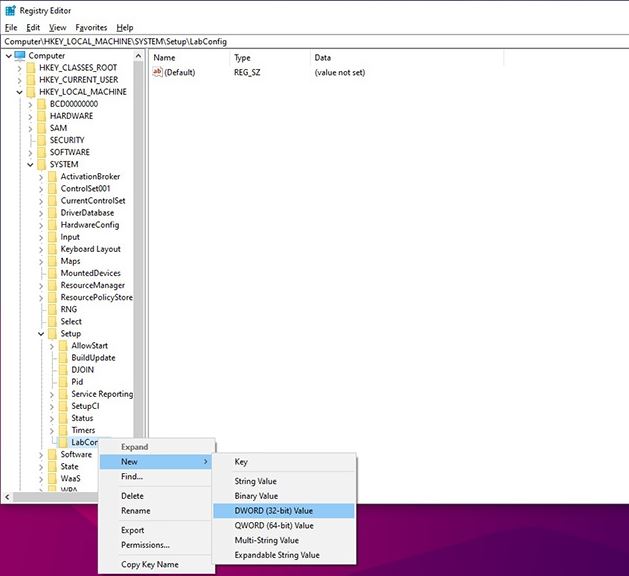Expand the CurrentControlSet key
The height and width of the screenshot is (576, 629).
pyautogui.click(x=41, y=201)
